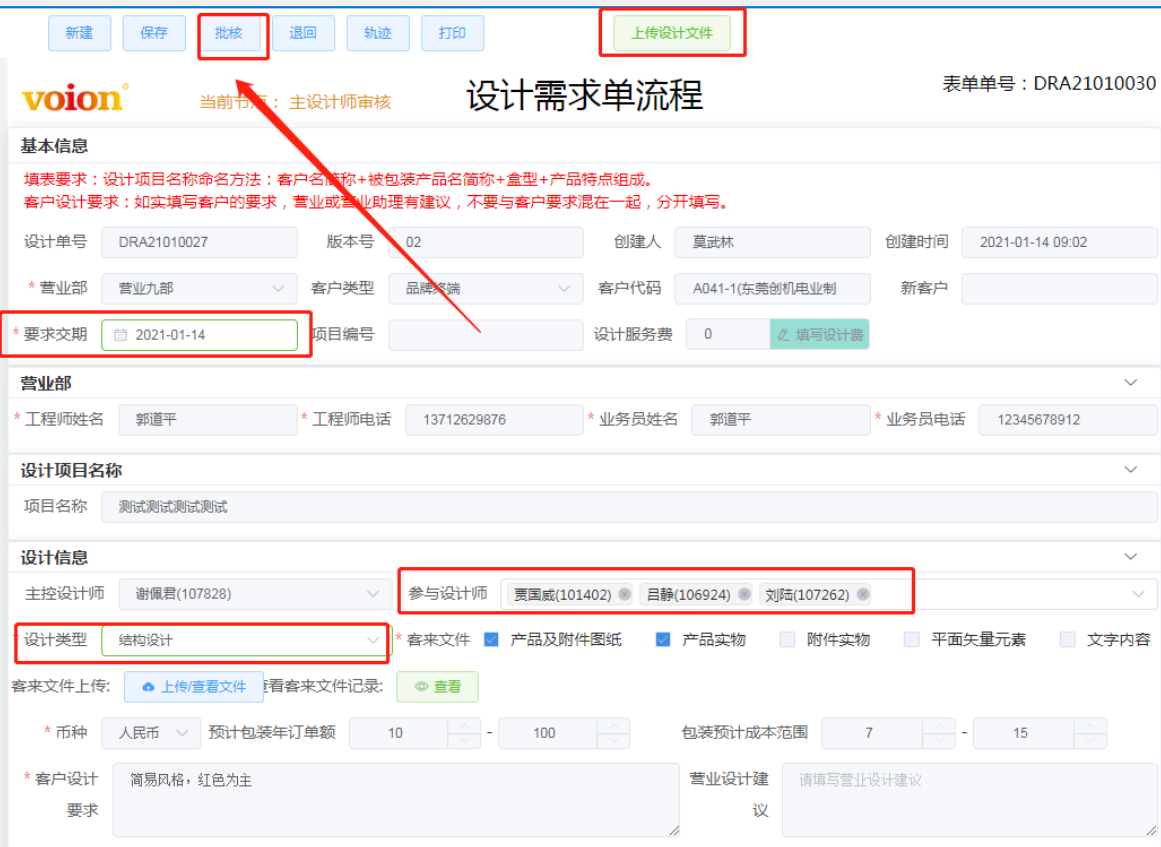Click the 打印 print button

pyautogui.click(x=452, y=33)
